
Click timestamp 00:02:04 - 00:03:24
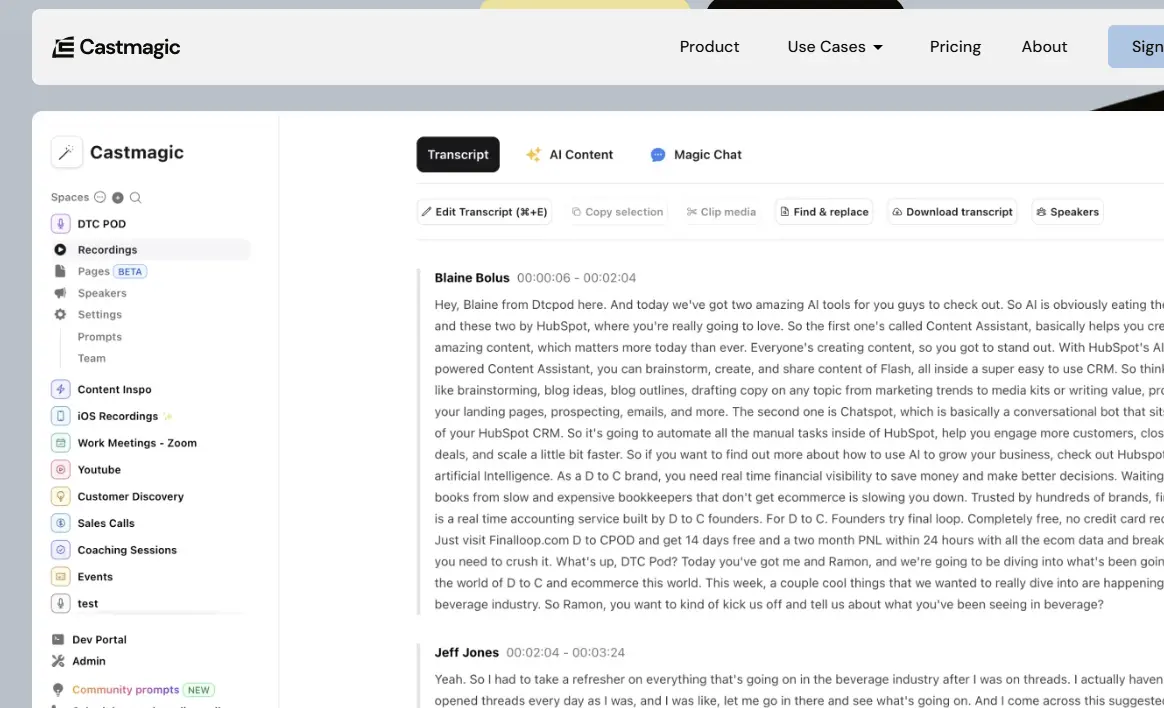coord(565,652)
